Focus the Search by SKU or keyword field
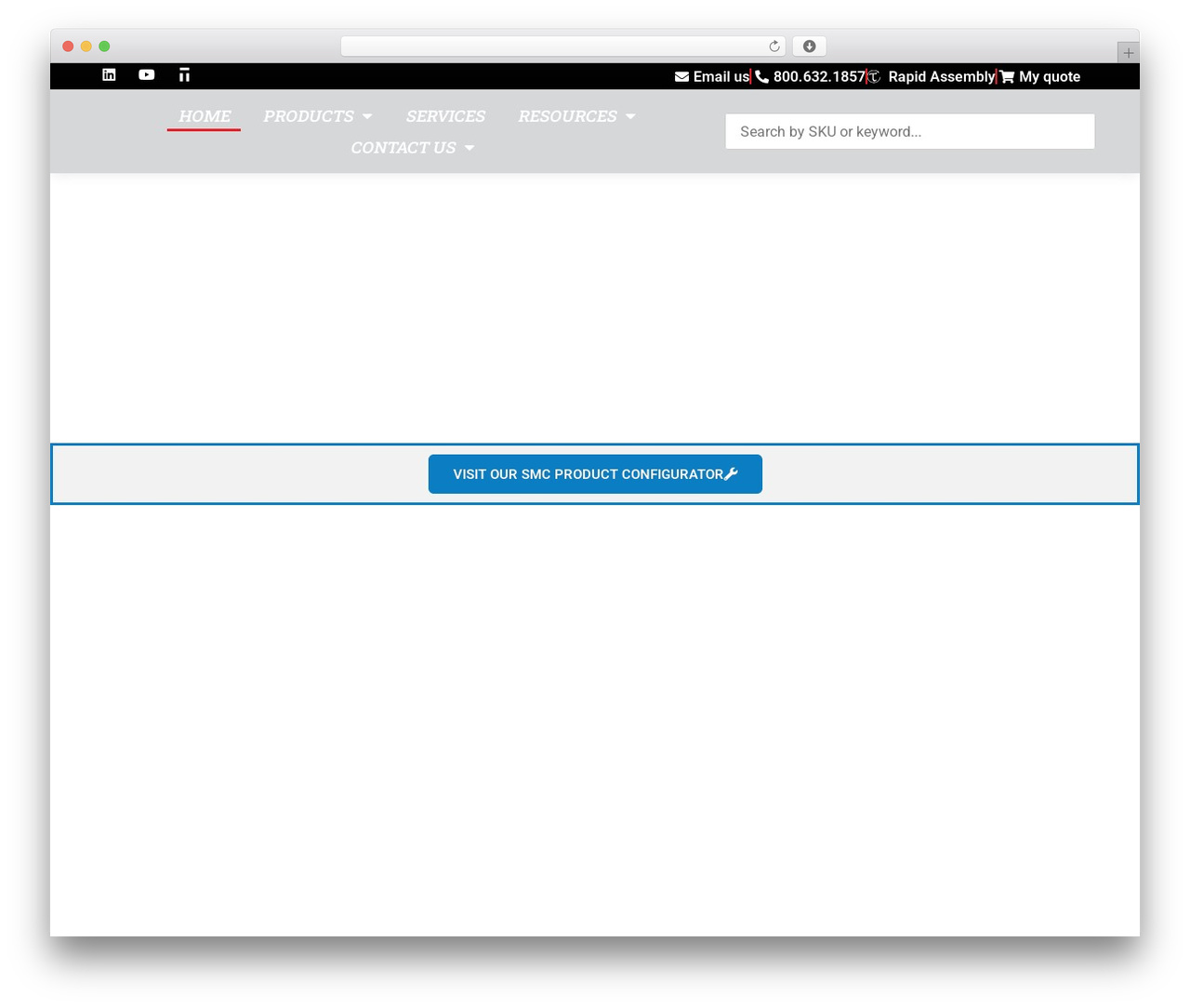This screenshot has width=1190, height=1008. (x=910, y=131)
